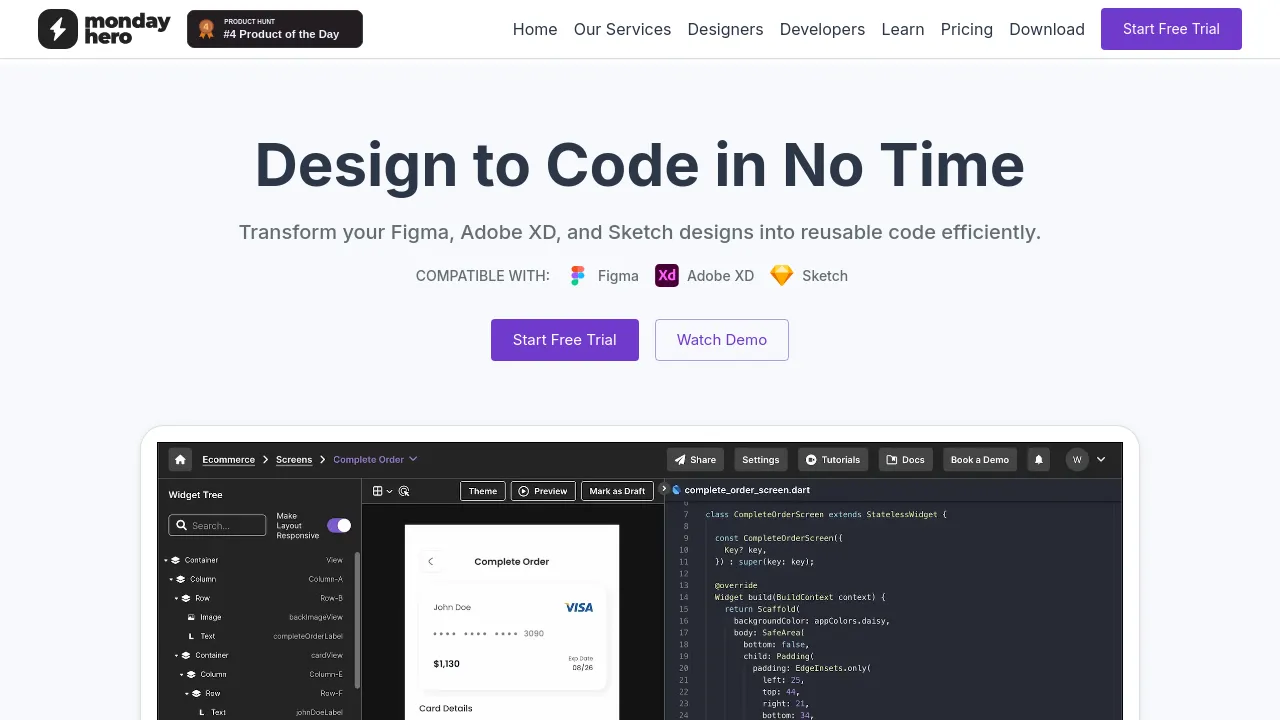Collapse the Column-A tree row
Viewport: 1280px width, 720px height.
coord(172,580)
